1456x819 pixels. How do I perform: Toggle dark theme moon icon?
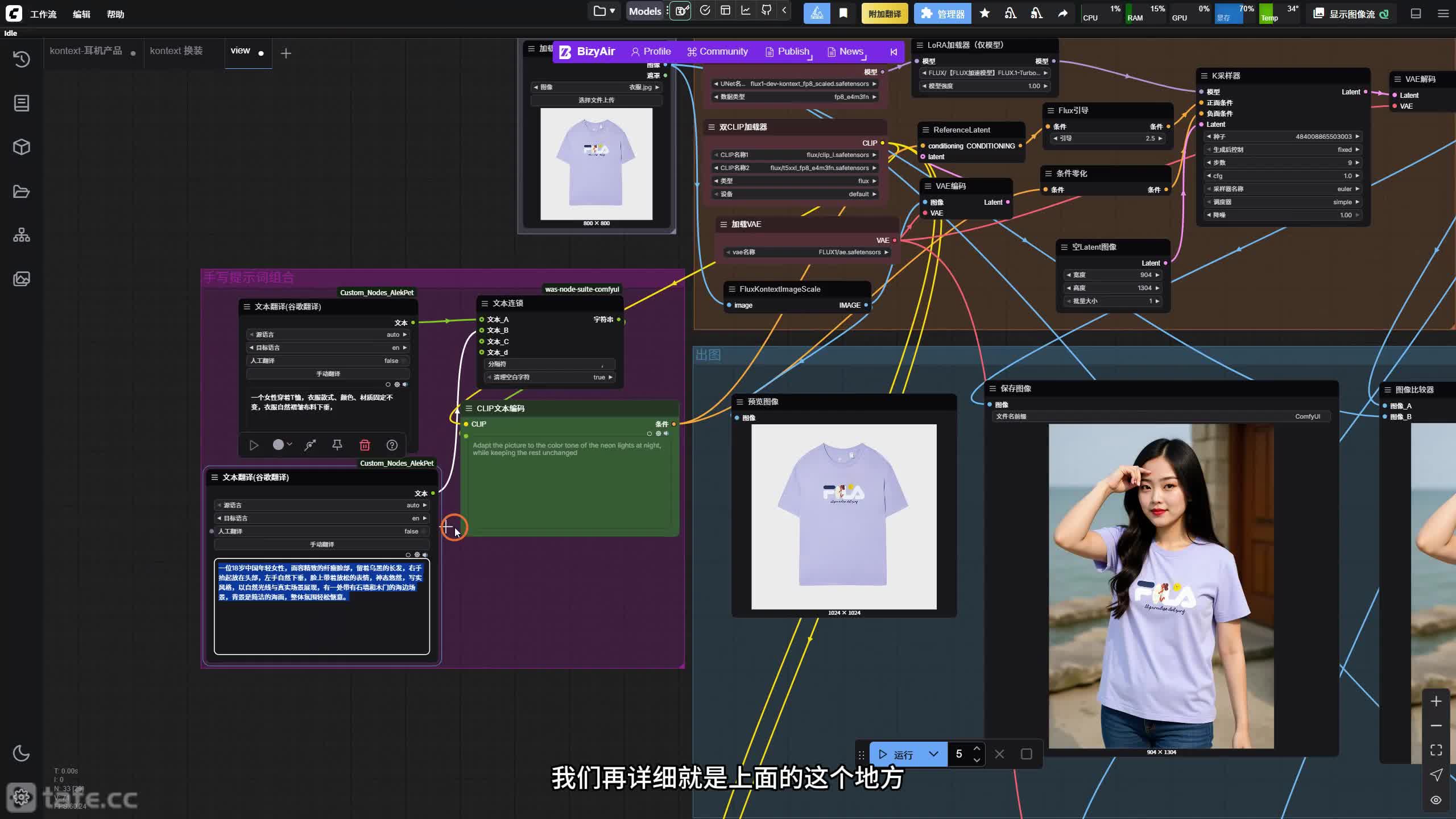(x=21, y=753)
